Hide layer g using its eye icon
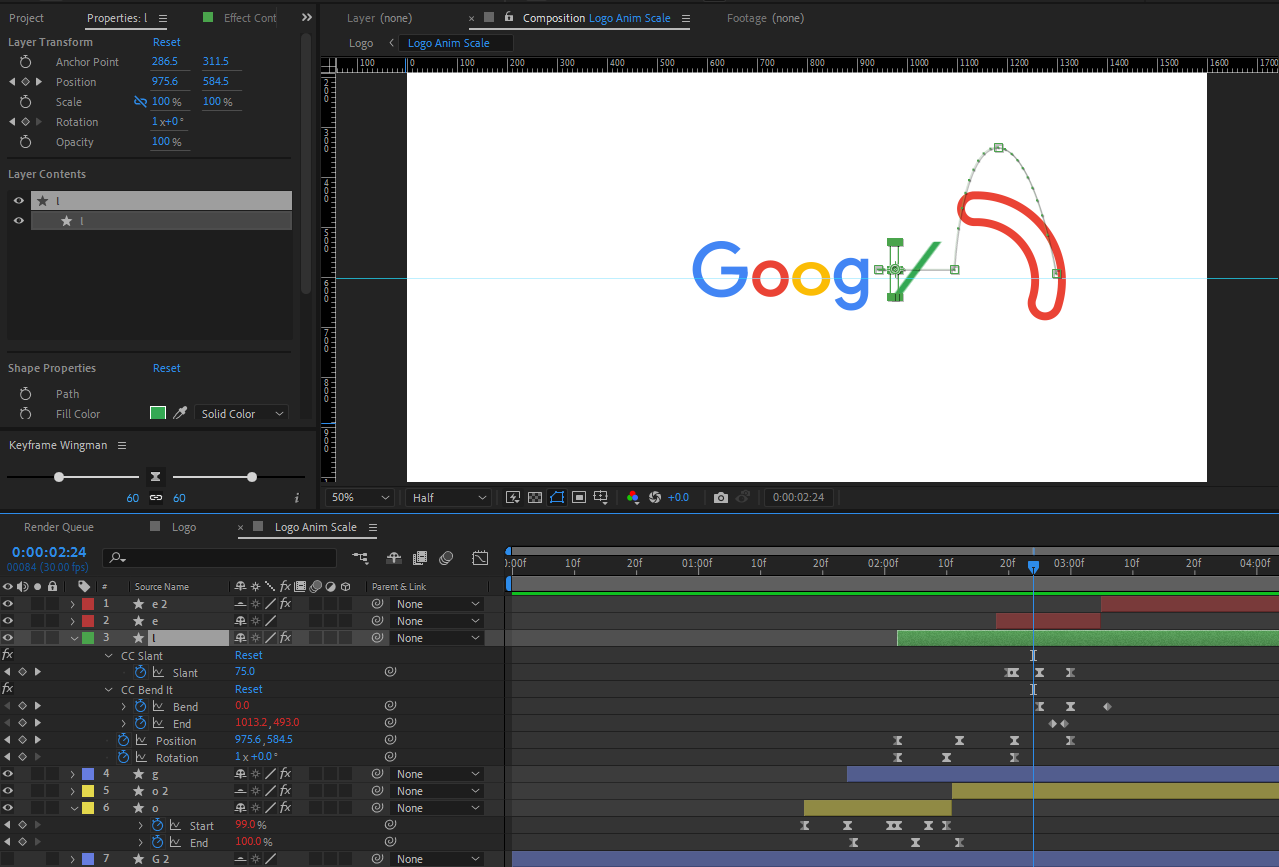The width and height of the screenshot is (1279, 867). coord(8,774)
